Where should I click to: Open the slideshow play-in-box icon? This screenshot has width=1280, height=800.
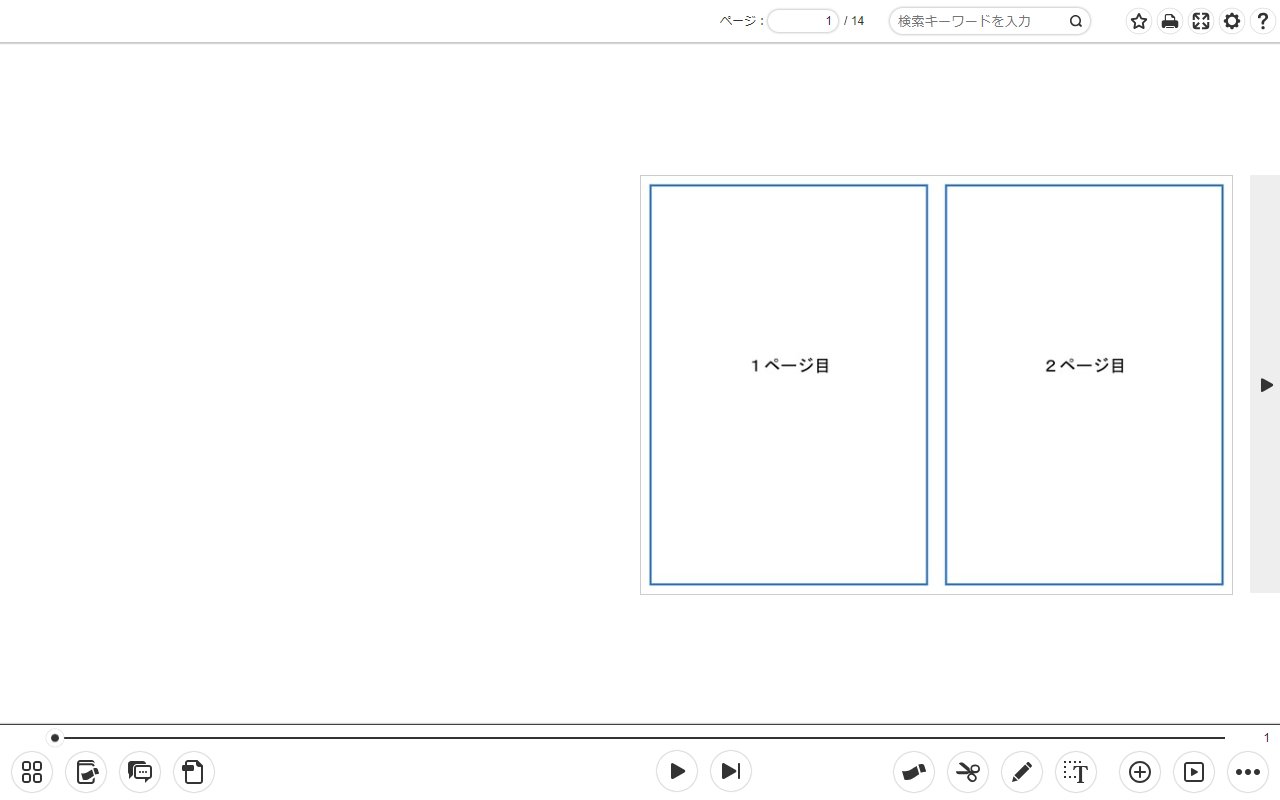click(x=1194, y=772)
